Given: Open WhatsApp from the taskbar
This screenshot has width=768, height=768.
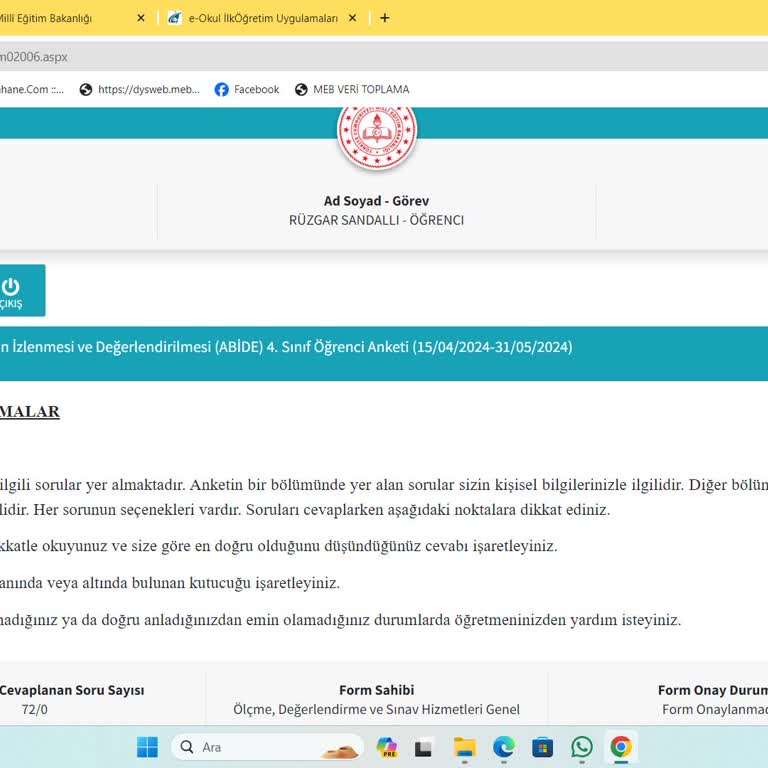Looking at the screenshot, I should 582,747.
